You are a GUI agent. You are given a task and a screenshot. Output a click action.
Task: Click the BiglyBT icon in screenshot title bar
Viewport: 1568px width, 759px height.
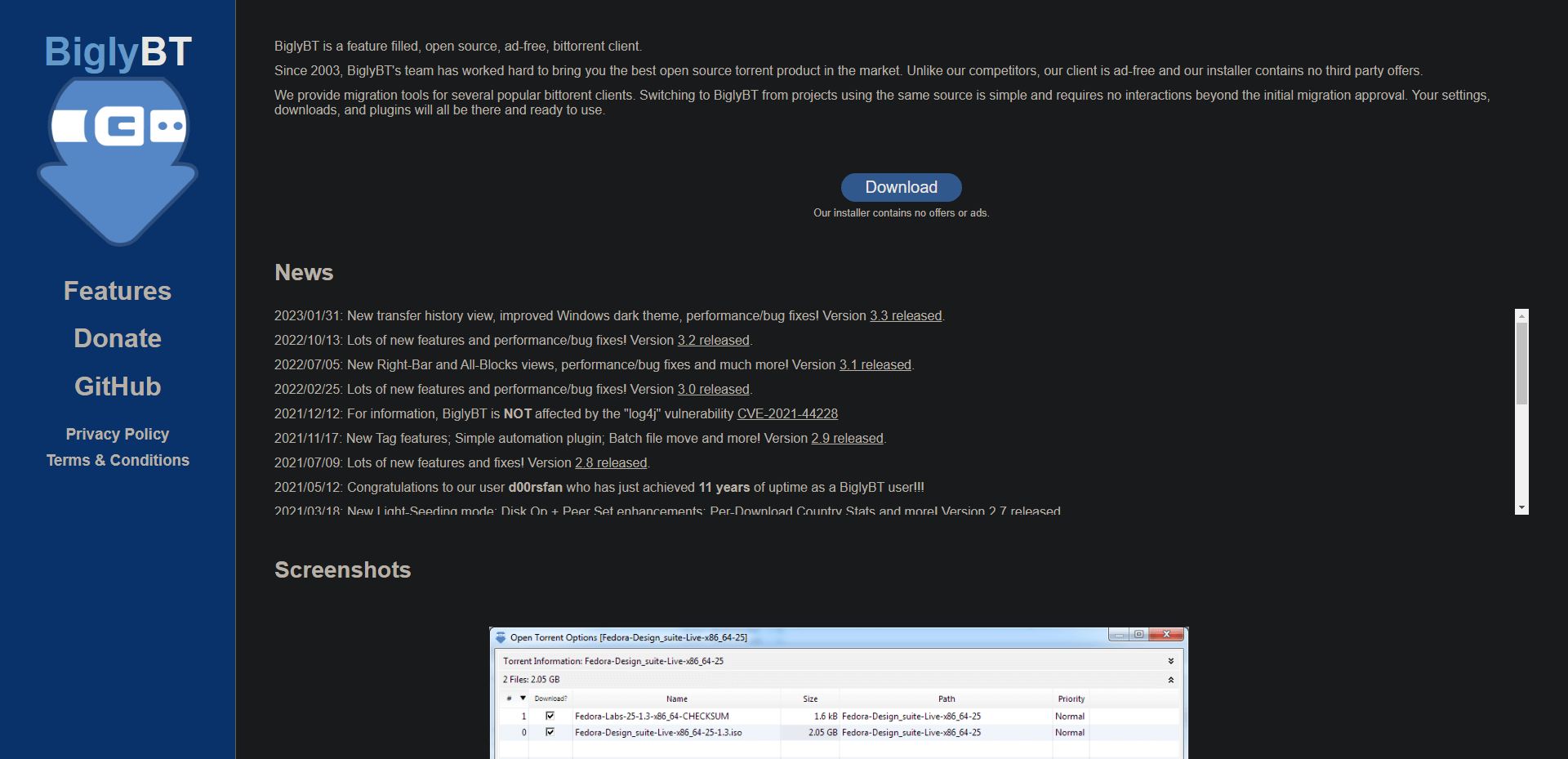click(x=501, y=637)
